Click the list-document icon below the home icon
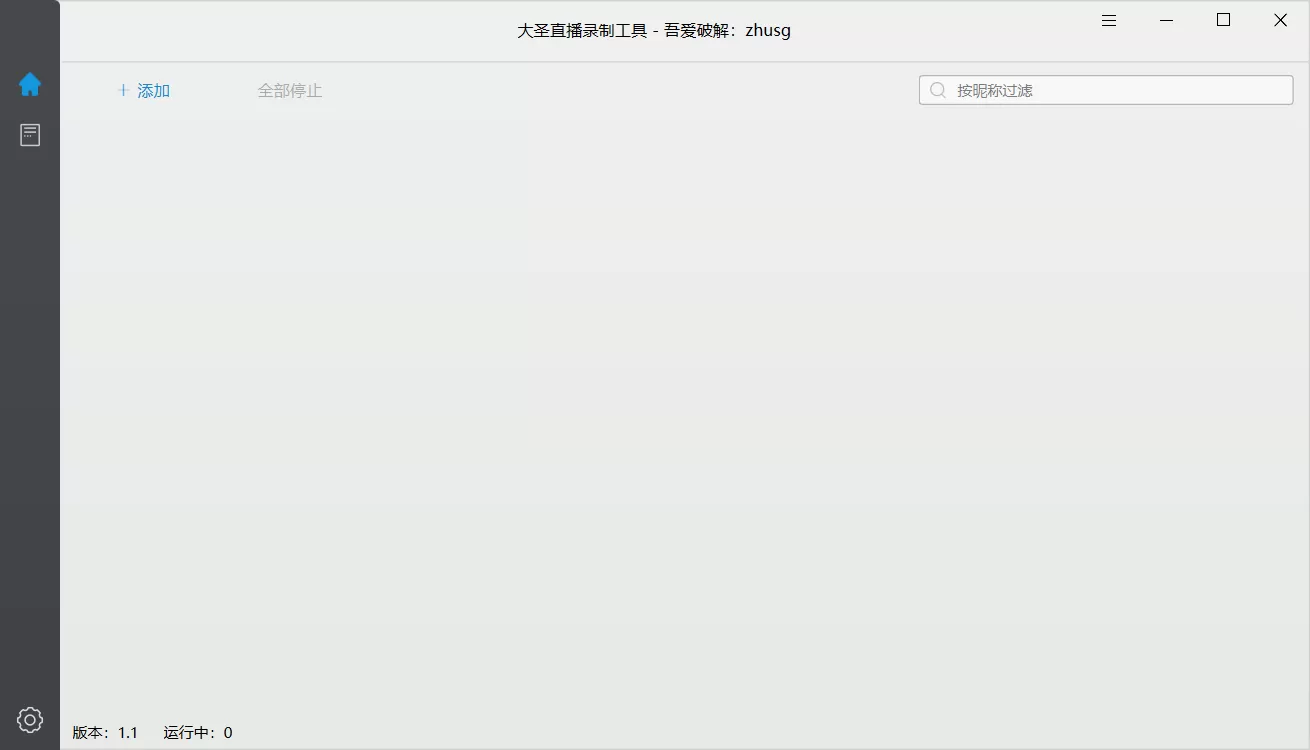 click(x=30, y=134)
